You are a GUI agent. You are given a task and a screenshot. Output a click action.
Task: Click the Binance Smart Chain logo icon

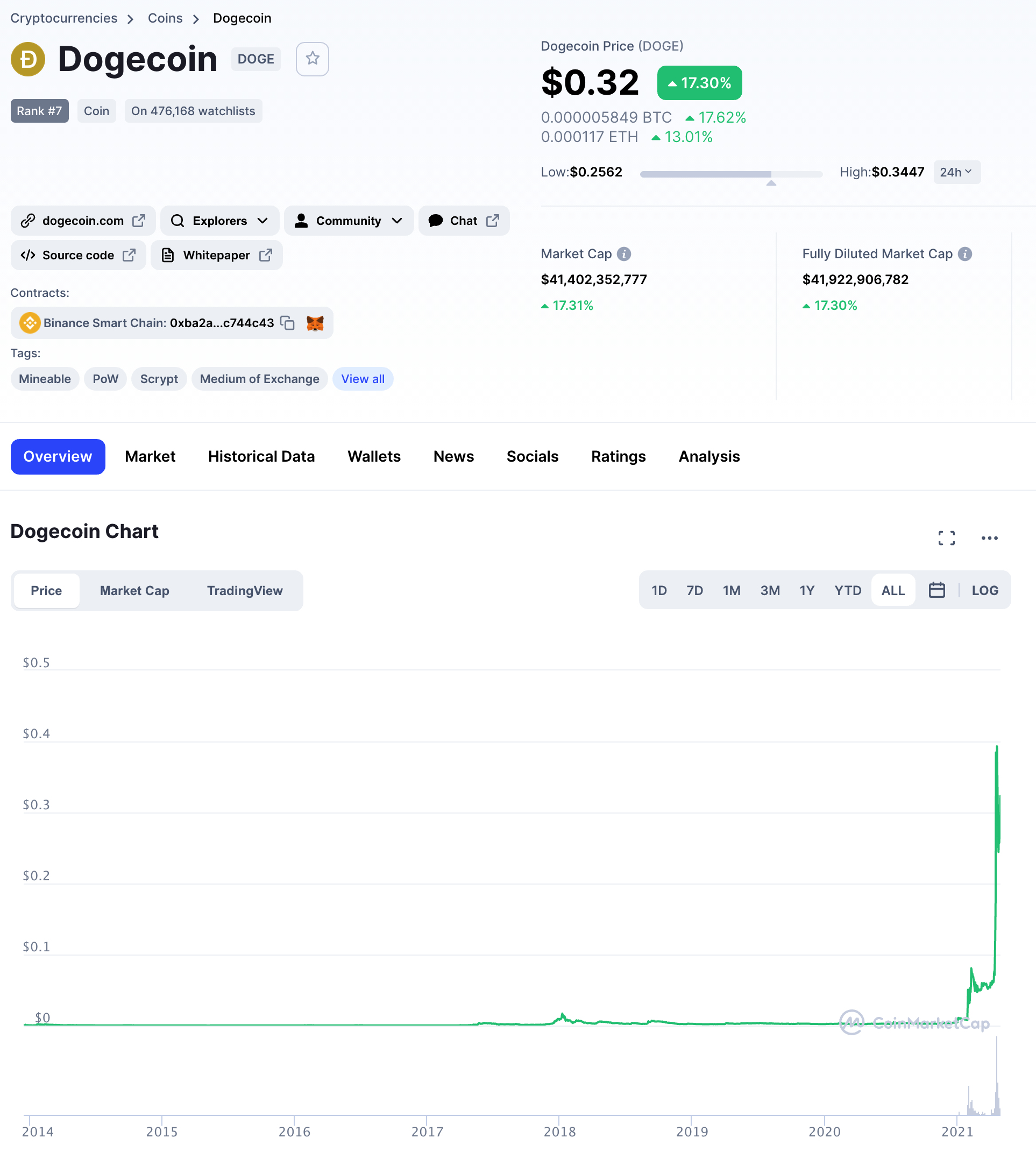point(30,323)
